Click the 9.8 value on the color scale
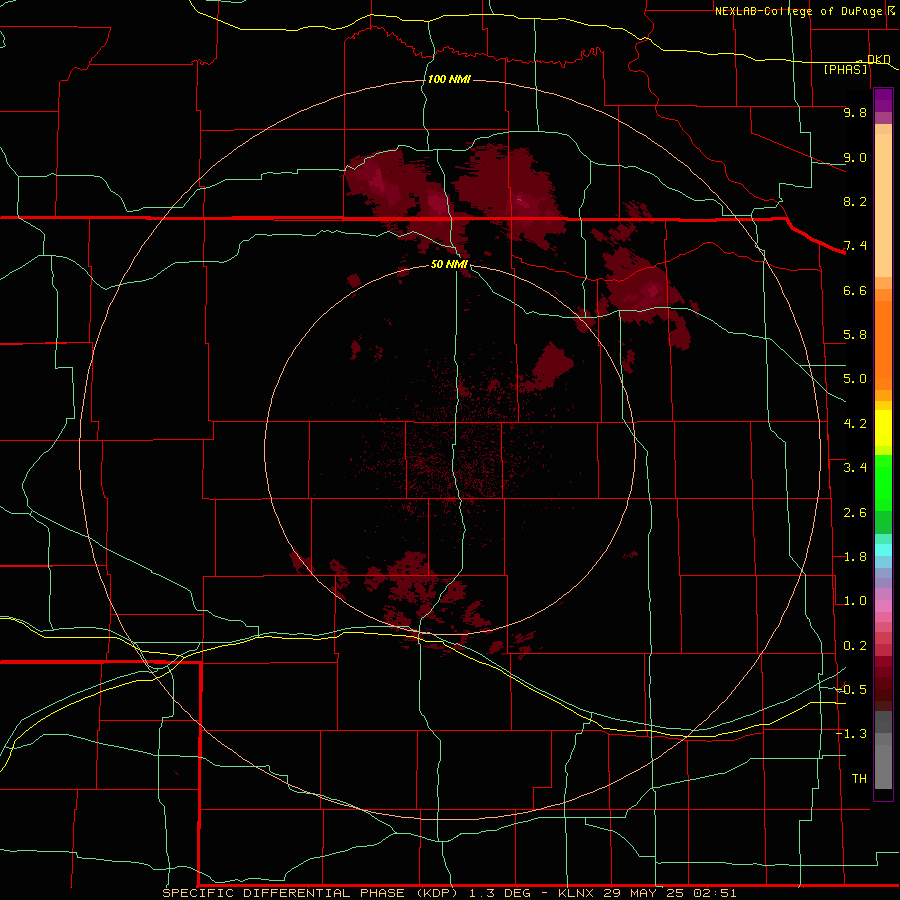The image size is (900, 900). [x=855, y=112]
